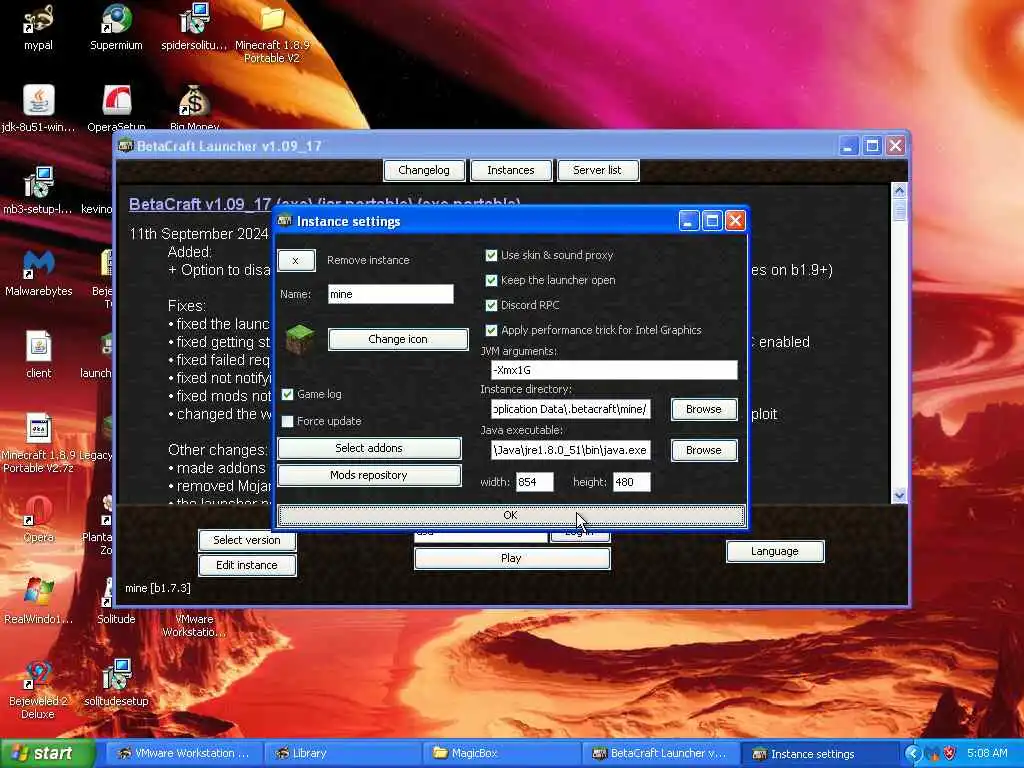Click the Change icon button
The image size is (1024, 768).
tap(398, 339)
